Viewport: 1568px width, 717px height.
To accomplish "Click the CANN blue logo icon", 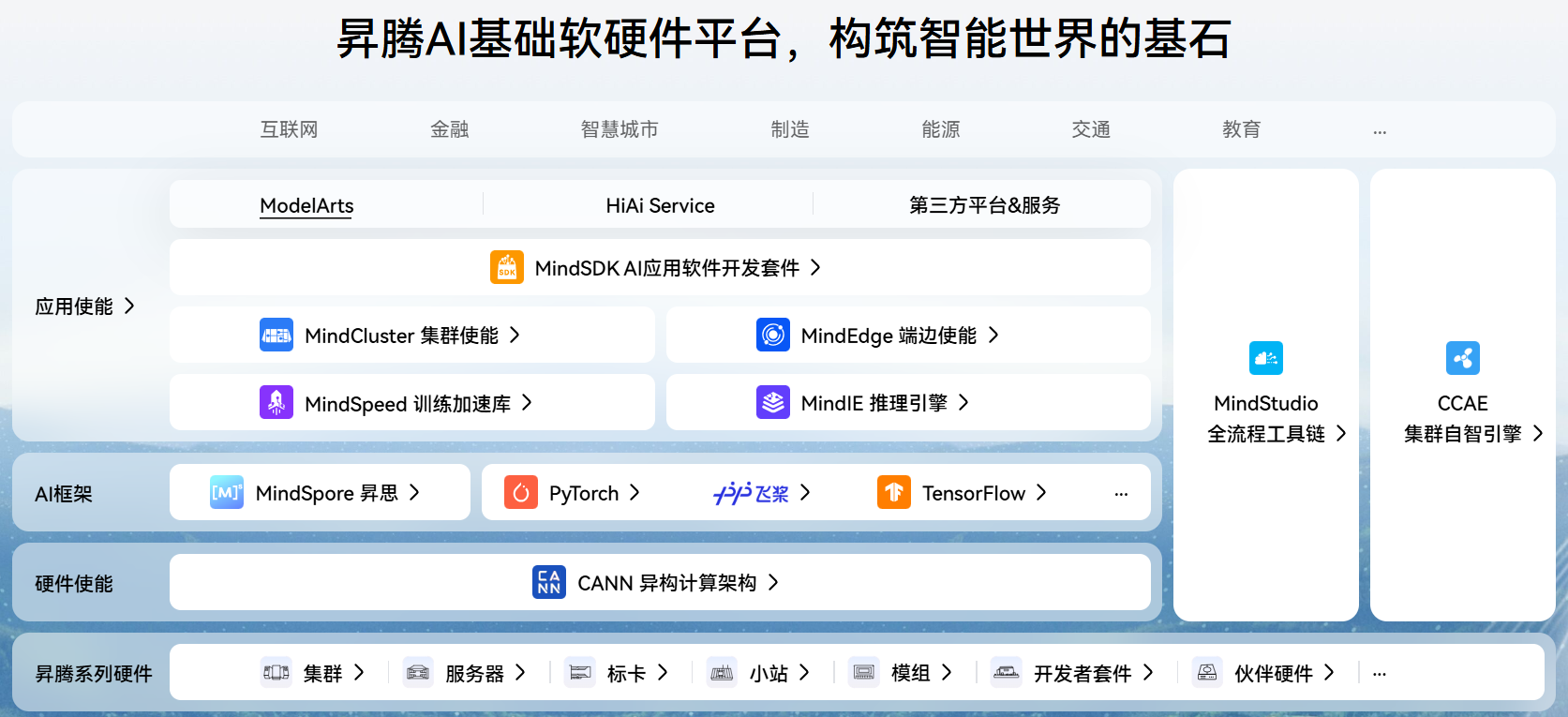I will click(549, 582).
